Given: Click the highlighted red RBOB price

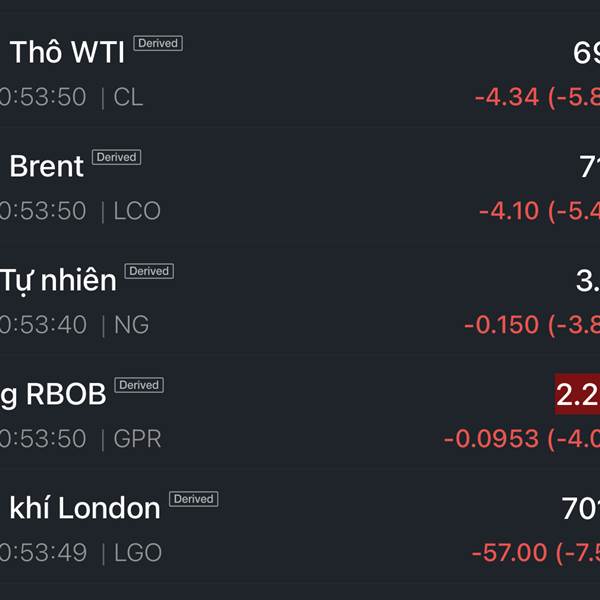Looking at the screenshot, I should pyautogui.click(x=577, y=394).
